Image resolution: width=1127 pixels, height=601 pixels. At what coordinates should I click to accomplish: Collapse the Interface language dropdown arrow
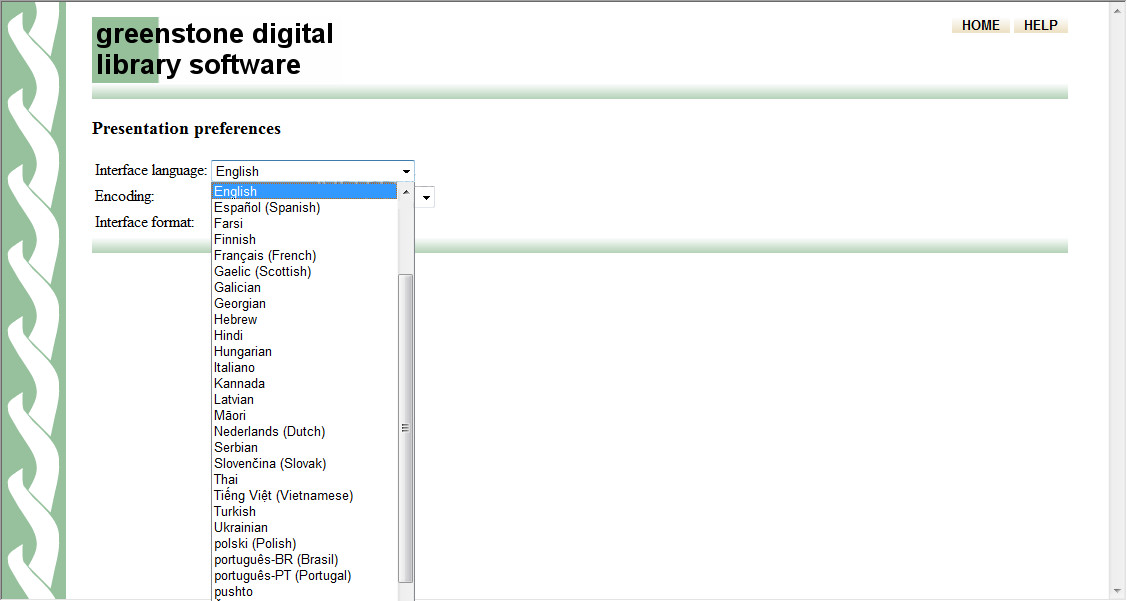[406, 171]
